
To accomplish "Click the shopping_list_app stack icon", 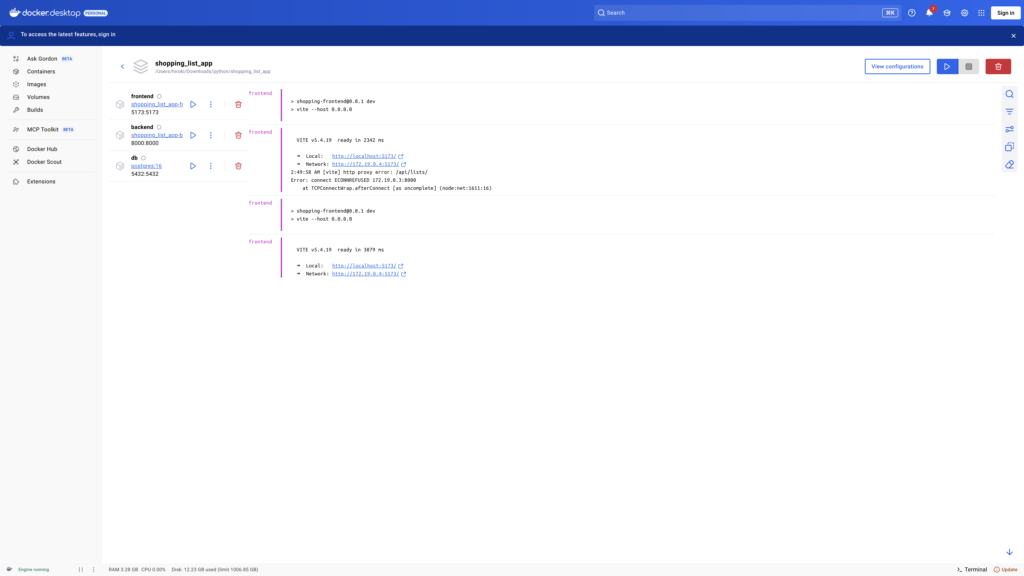I will coord(140,67).
